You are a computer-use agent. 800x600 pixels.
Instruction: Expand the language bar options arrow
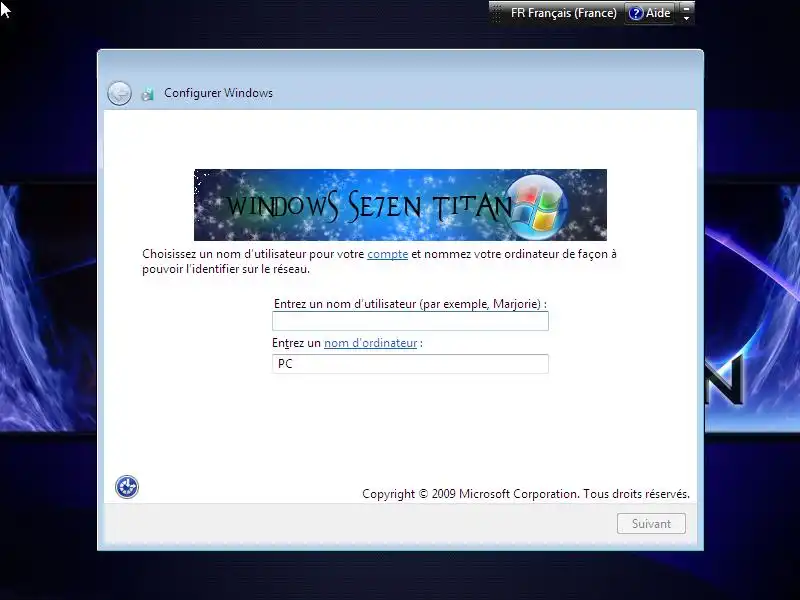(687, 18)
